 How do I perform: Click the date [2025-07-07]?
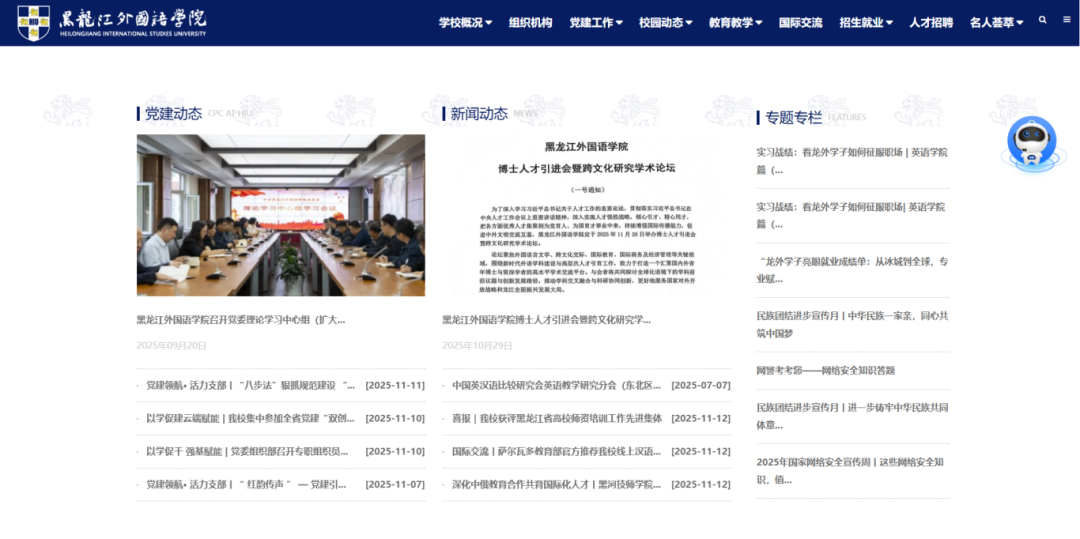click(701, 385)
